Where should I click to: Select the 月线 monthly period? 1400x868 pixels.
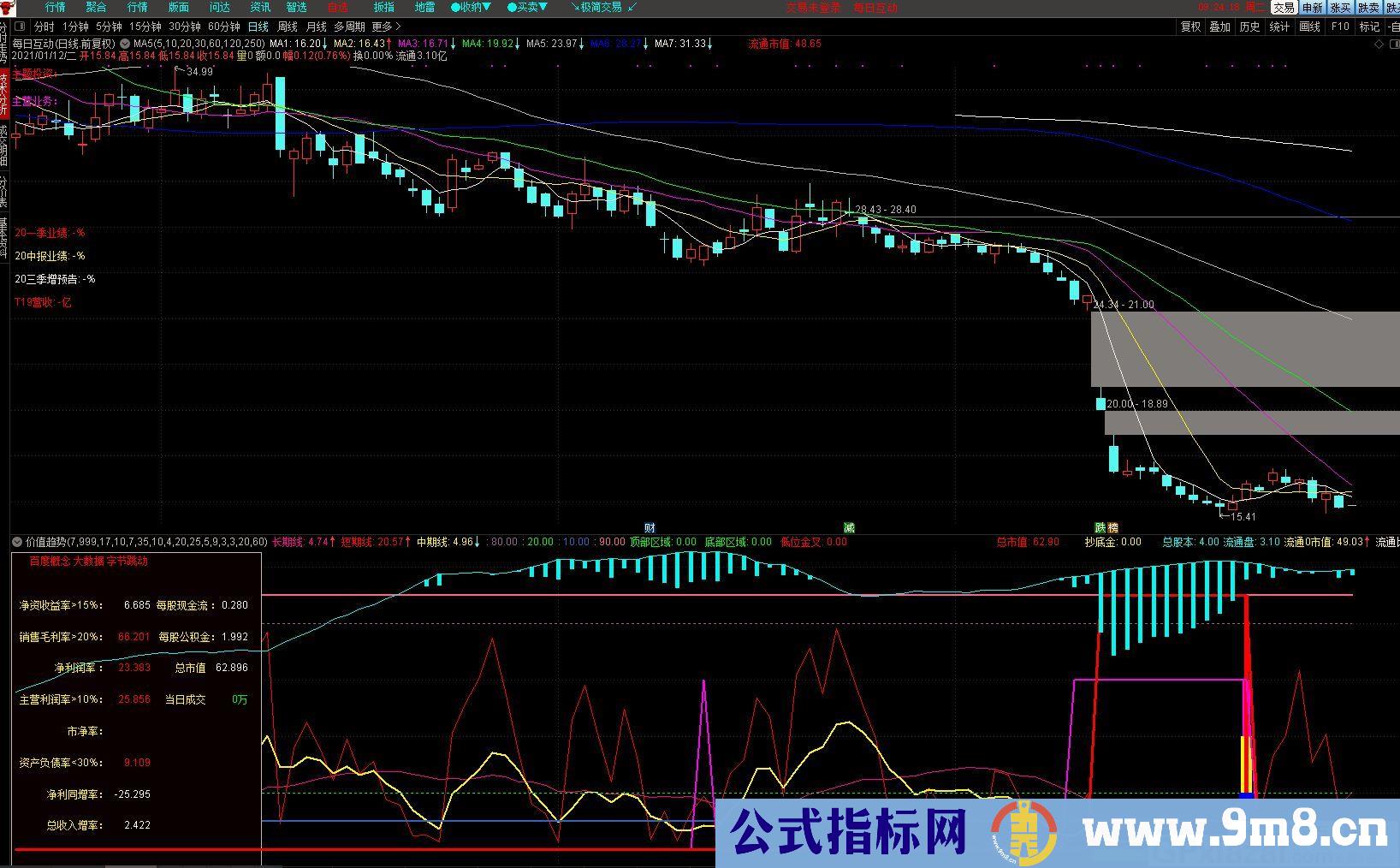point(316,27)
